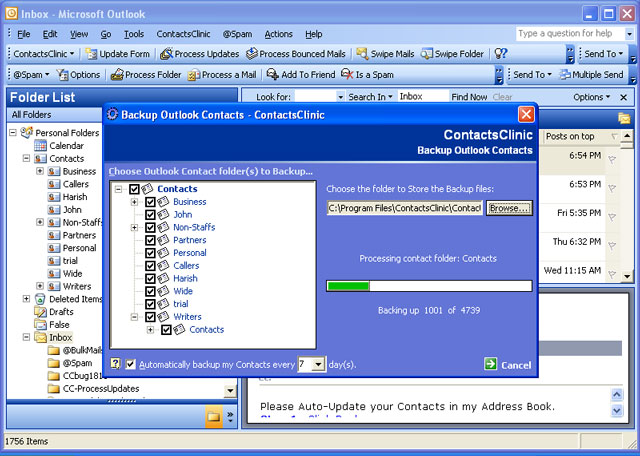Click the folder icon at navigation pane bottom
Image resolution: width=640 pixels, height=456 pixels.
coord(214,416)
